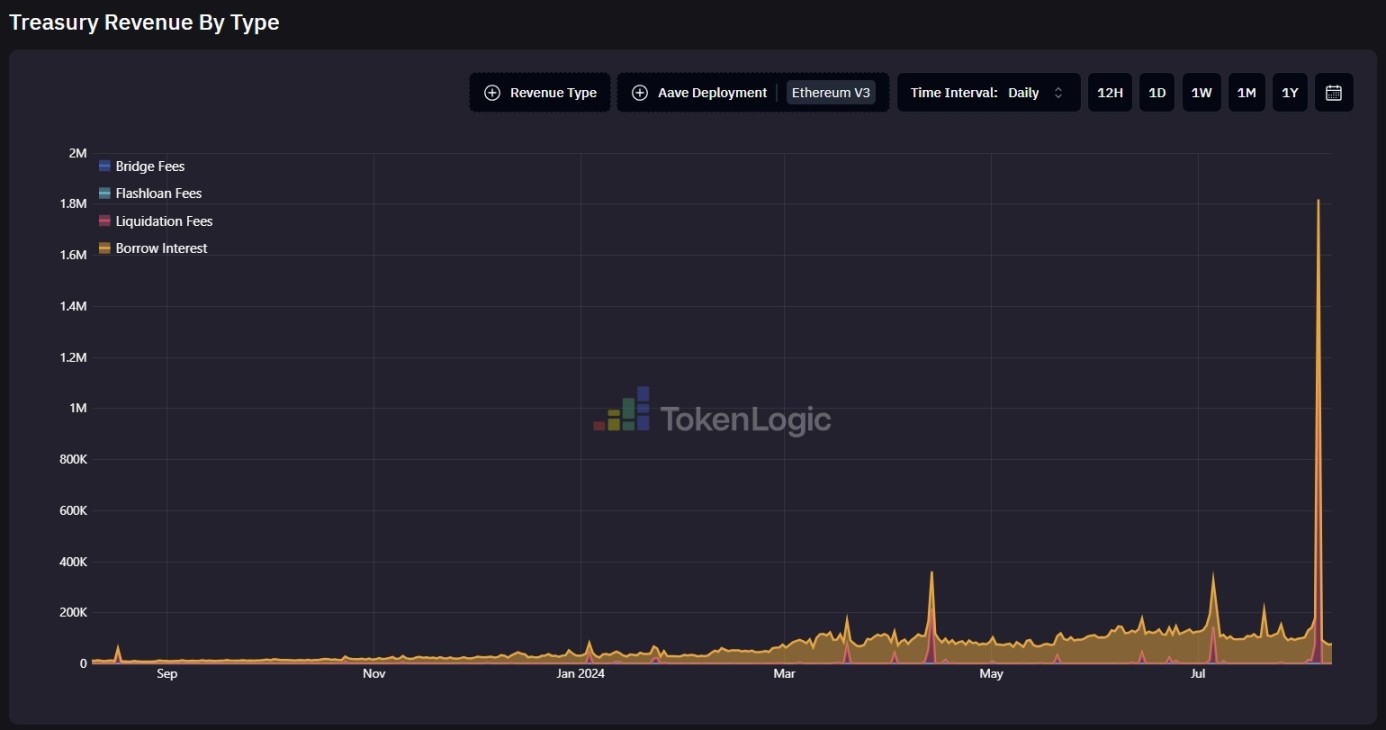1386x730 pixels.
Task: Click the red Liquidation Fees color swatch
Action: click(x=105, y=221)
